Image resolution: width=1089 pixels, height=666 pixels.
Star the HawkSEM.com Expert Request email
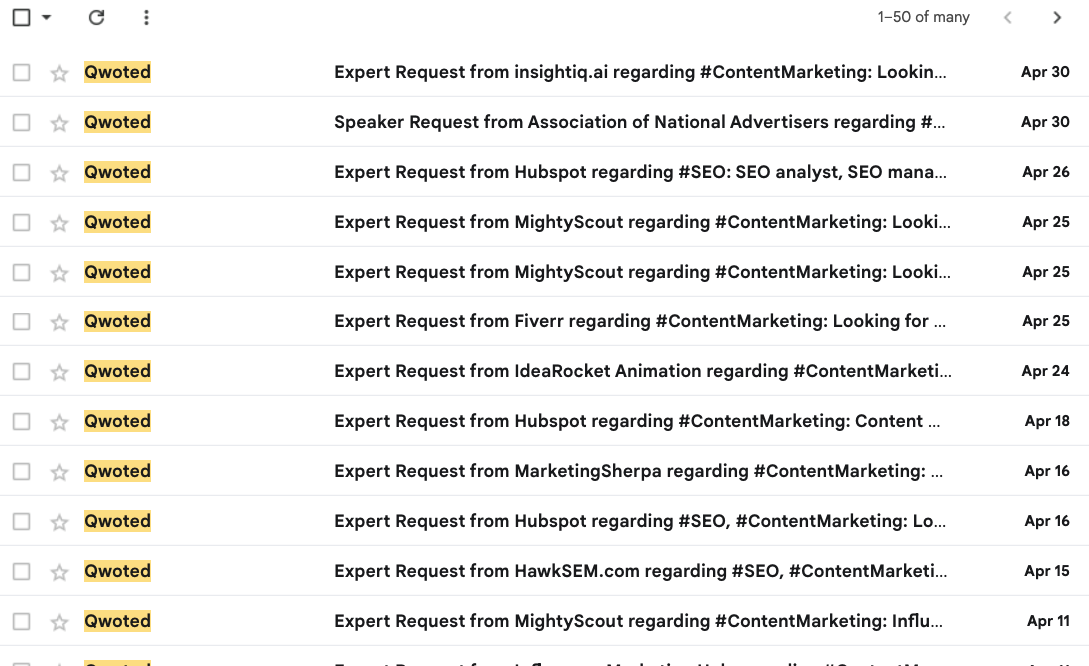tap(59, 572)
